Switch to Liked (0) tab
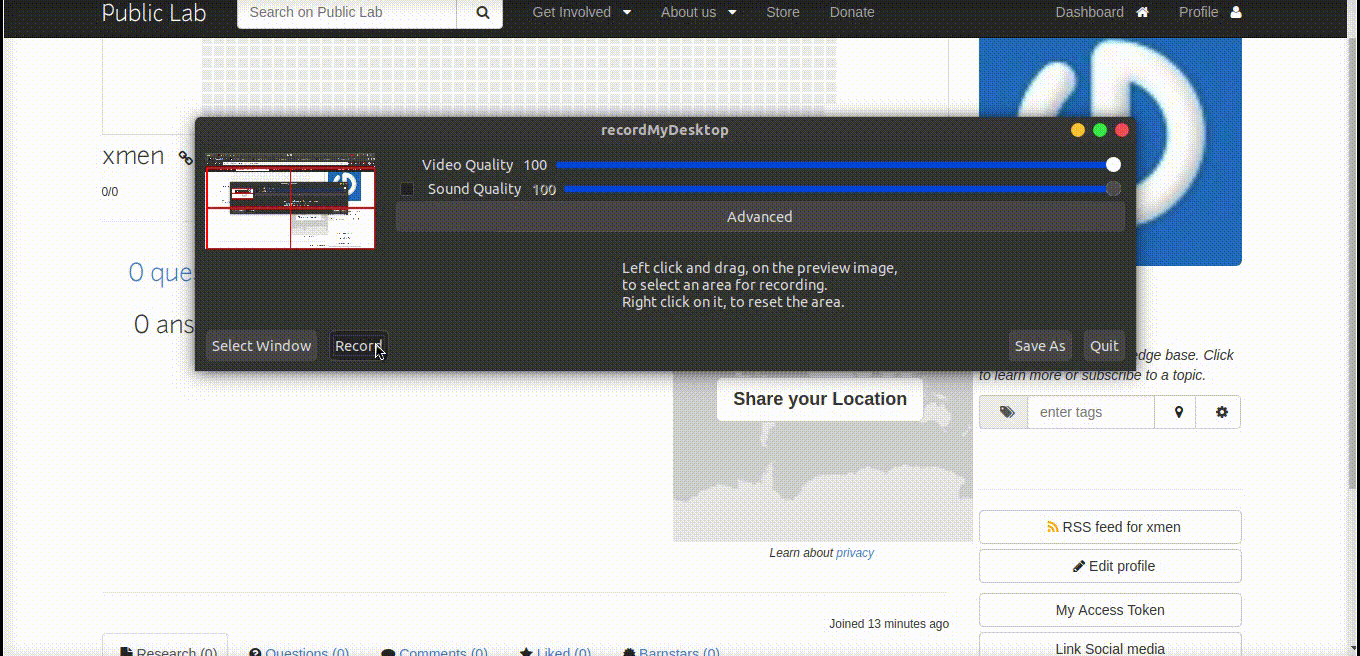The image size is (1360, 656). (x=555, y=650)
